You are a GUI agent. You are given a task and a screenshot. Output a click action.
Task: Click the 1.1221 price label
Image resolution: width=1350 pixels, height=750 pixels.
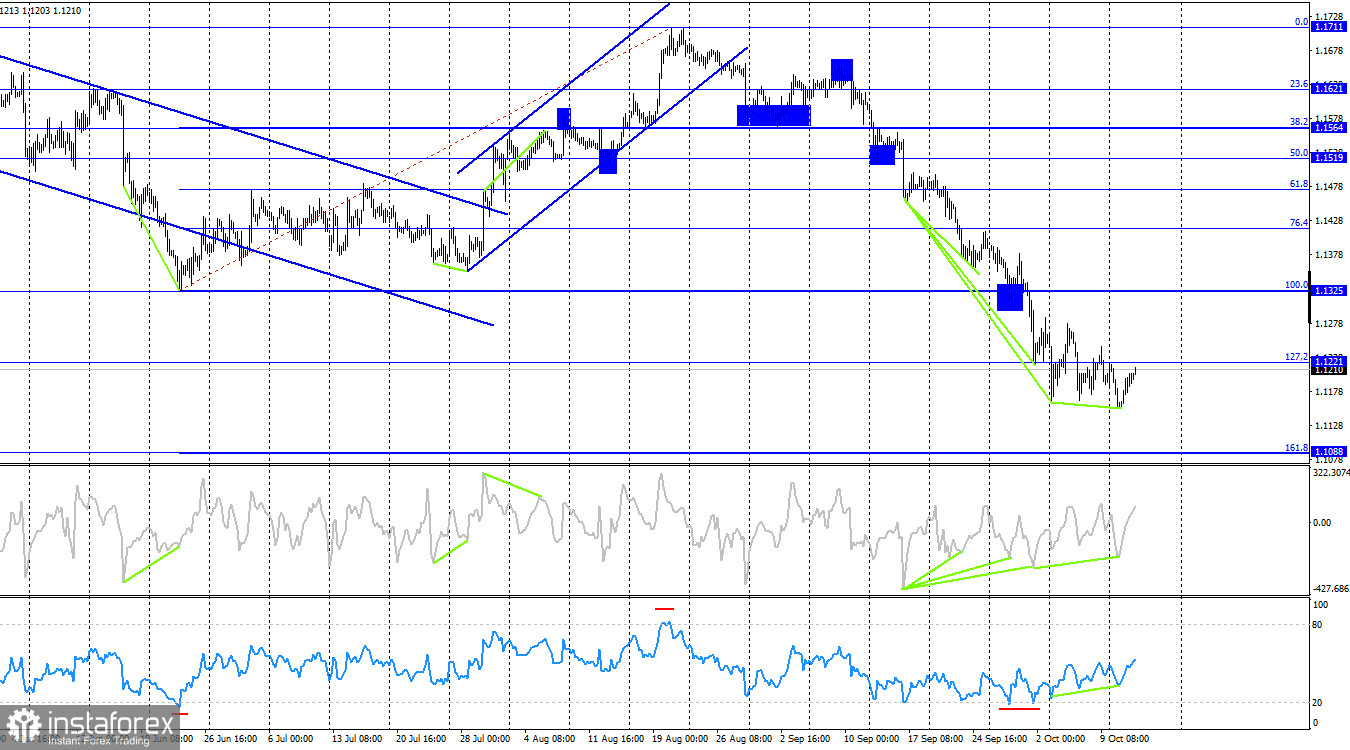1329,361
